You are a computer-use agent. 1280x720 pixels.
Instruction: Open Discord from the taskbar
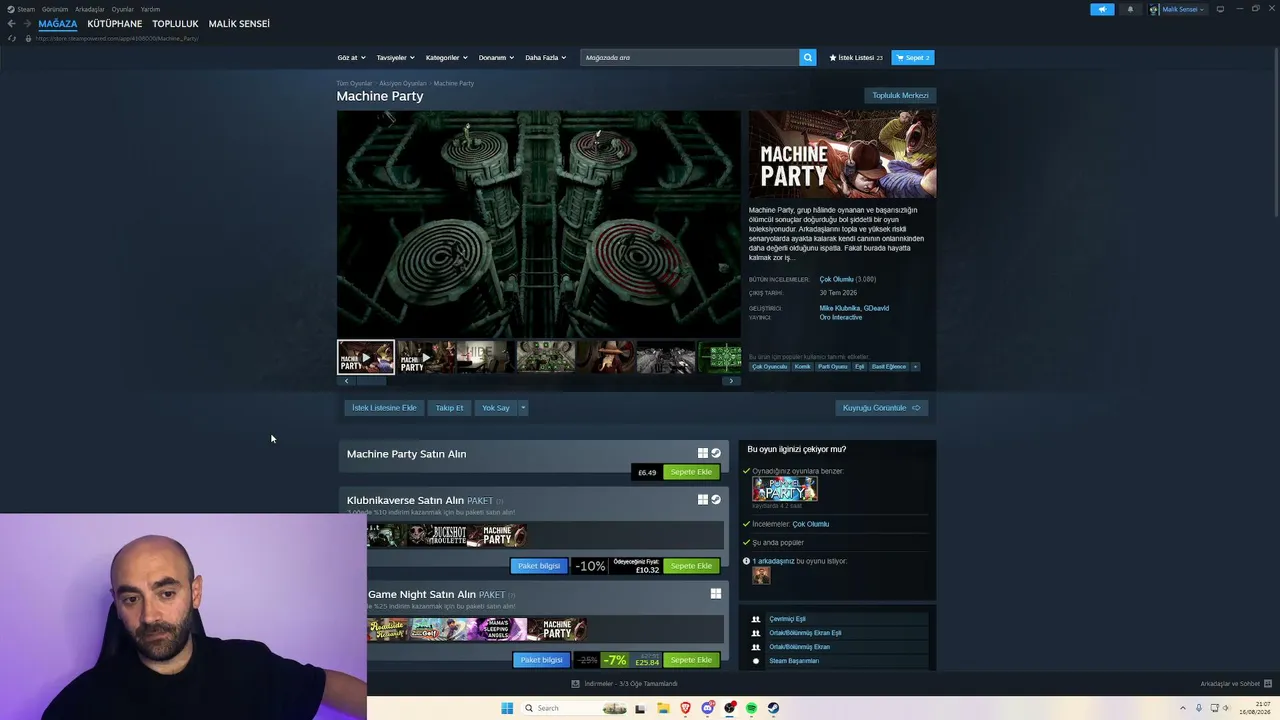(x=708, y=708)
